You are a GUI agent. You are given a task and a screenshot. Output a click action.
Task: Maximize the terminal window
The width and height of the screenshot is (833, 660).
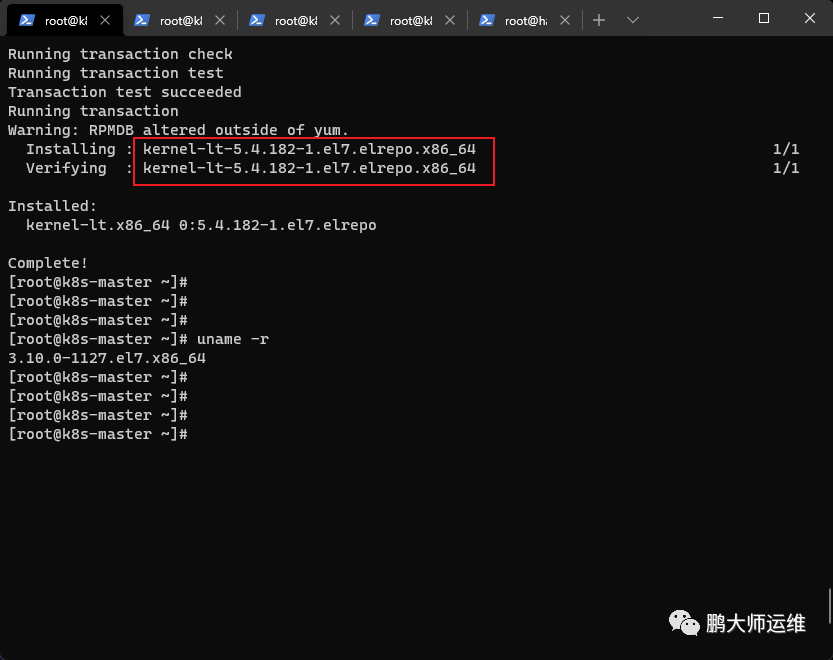[763, 19]
